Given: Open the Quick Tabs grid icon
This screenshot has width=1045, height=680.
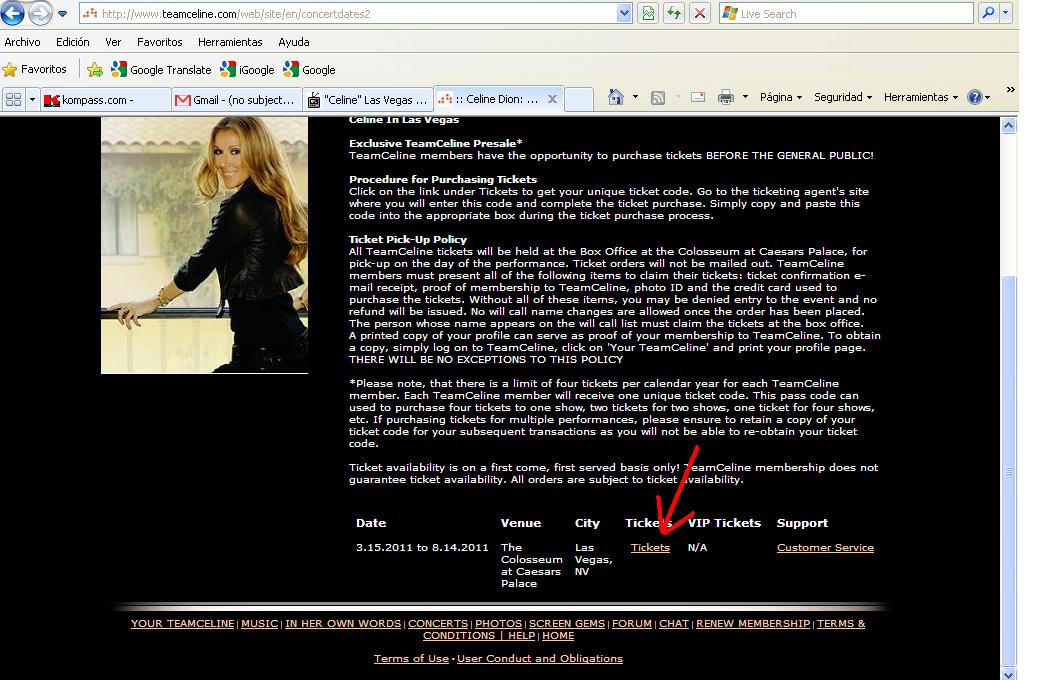Looking at the screenshot, I should click(x=14, y=100).
